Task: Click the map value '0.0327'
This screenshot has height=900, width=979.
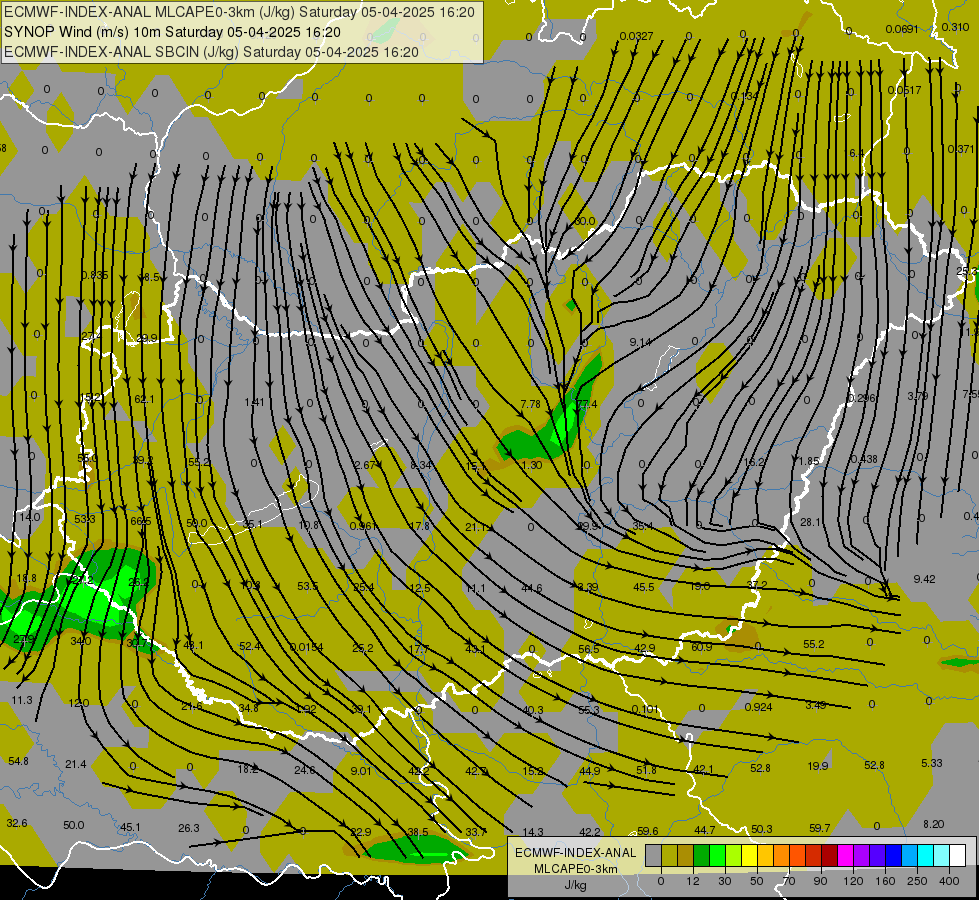Action: click(x=636, y=36)
